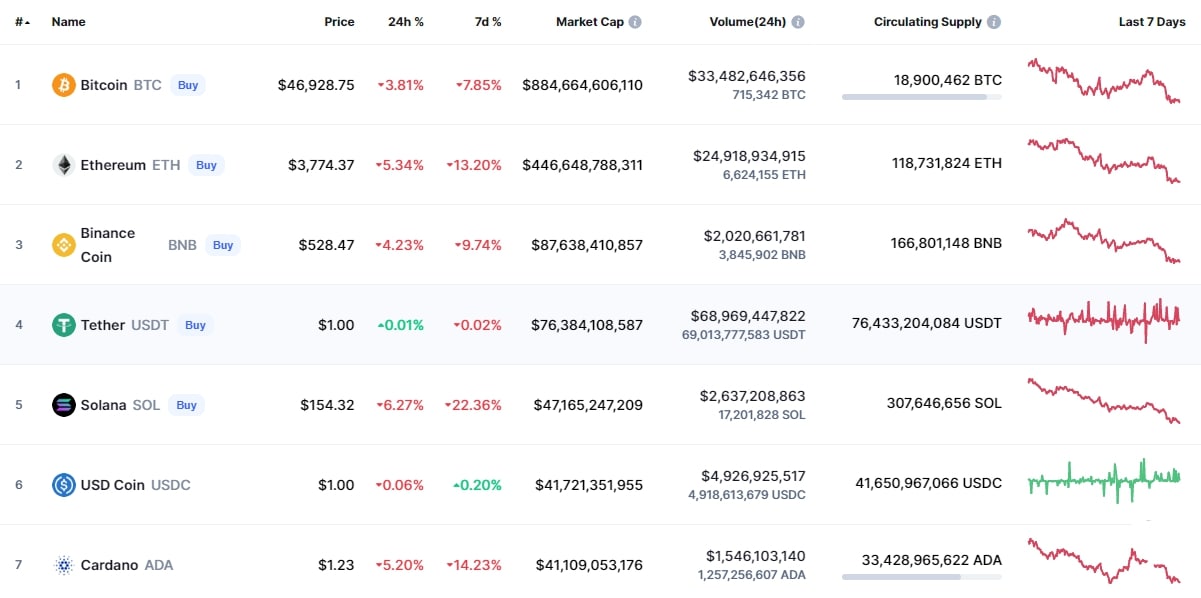Click the Last 7 Days column header

coord(1152,21)
